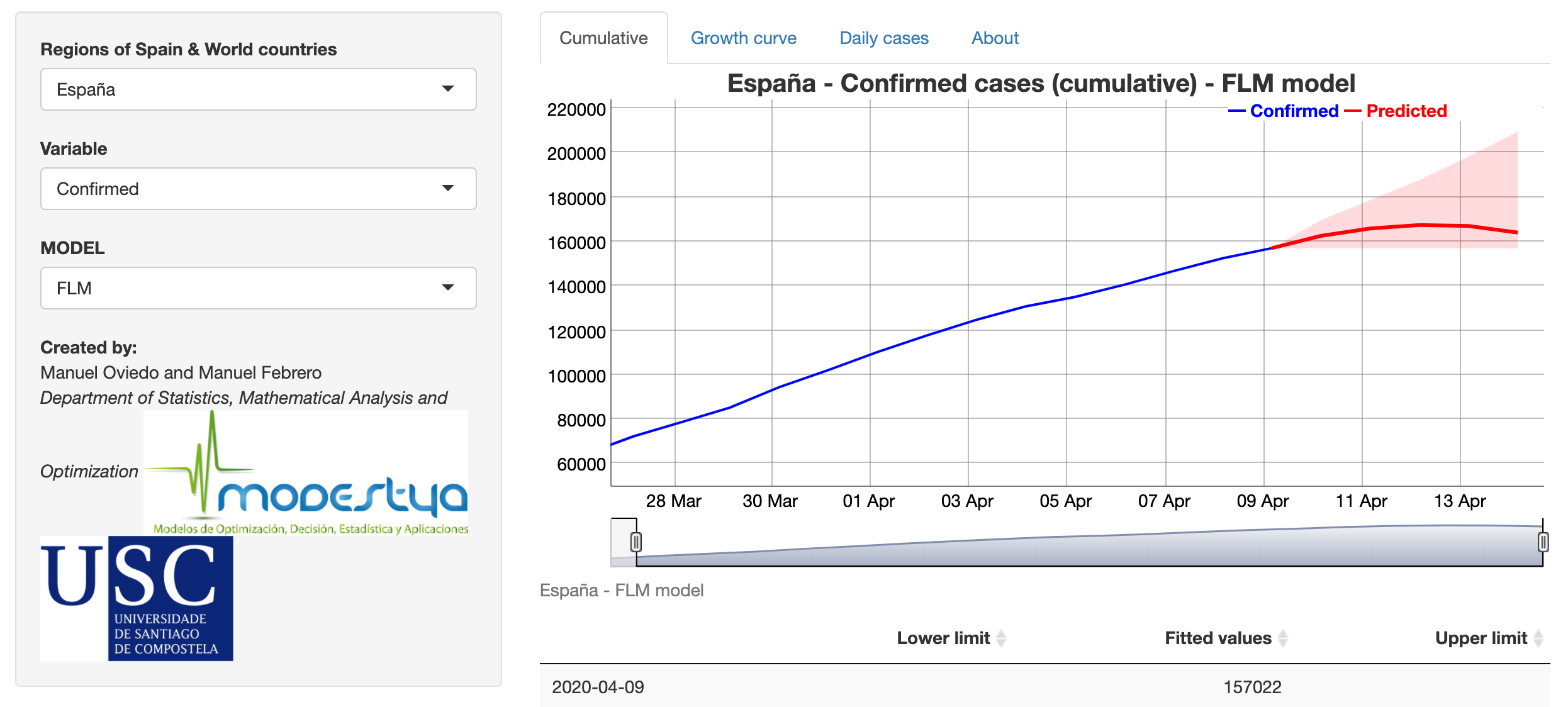Click the left range selector handle
Viewport: 1568px width, 707px height.
[x=636, y=542]
